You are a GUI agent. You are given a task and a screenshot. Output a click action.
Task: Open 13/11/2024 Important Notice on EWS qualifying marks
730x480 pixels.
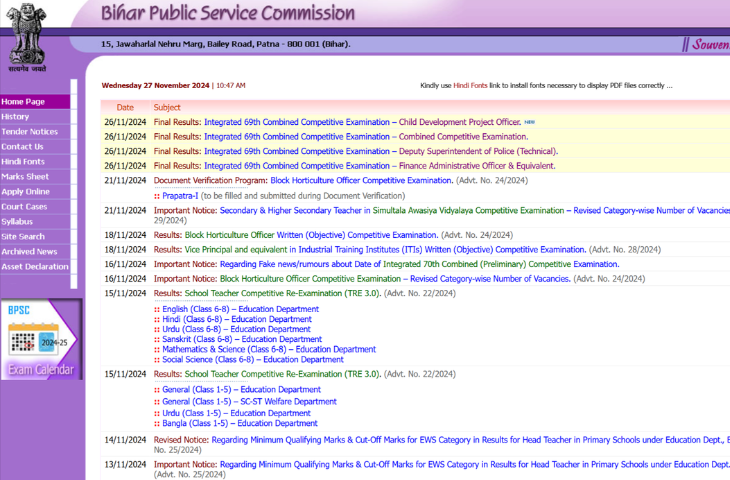pos(475,465)
